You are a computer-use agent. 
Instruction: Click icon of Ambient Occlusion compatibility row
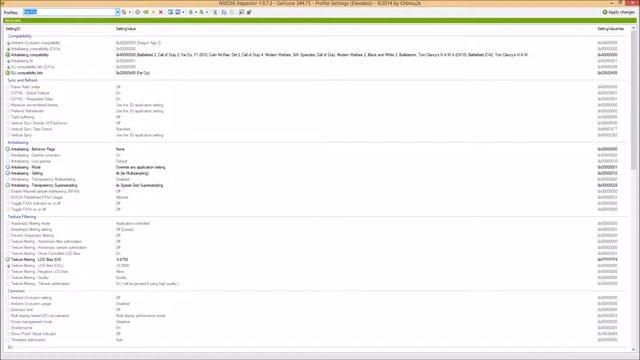click(x=8, y=43)
